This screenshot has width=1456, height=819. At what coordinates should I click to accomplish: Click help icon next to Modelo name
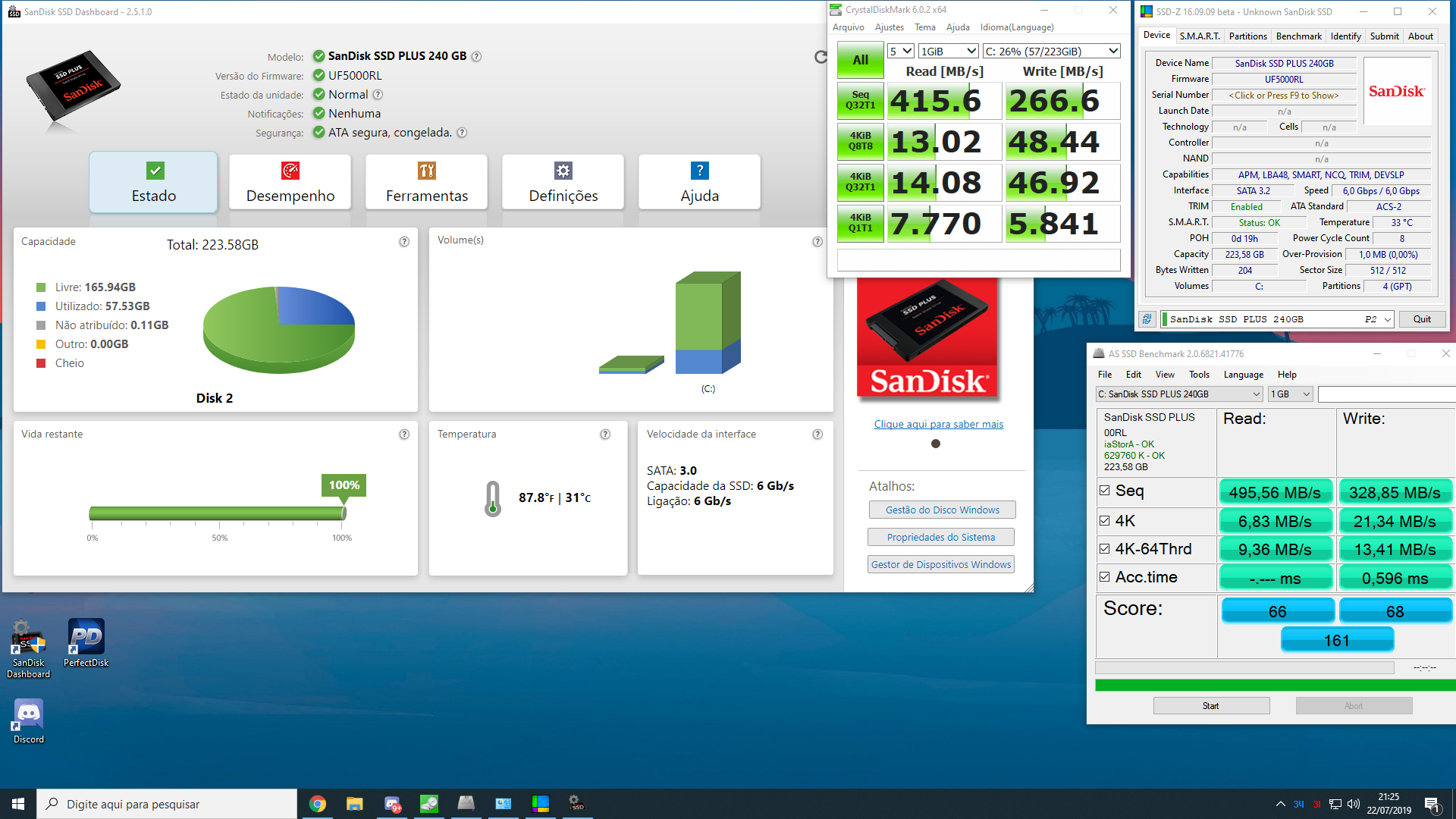(x=476, y=56)
